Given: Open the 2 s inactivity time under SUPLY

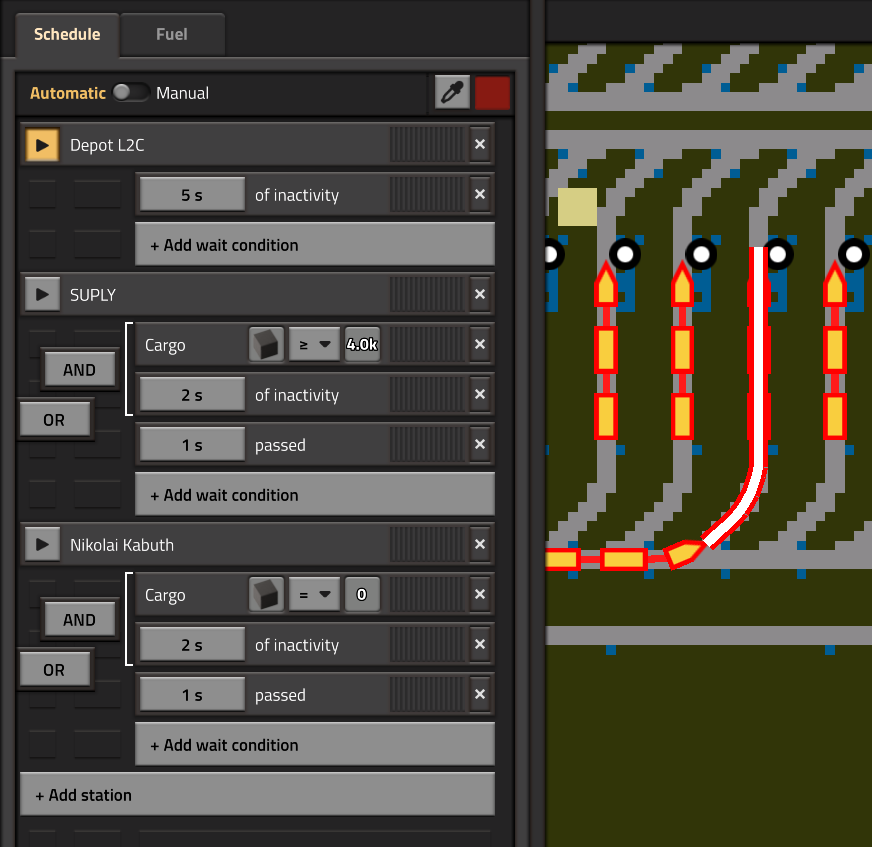Looking at the screenshot, I should coord(192,395).
